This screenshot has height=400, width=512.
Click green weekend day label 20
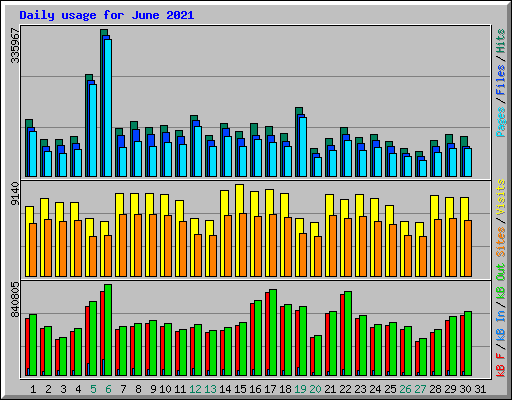click(315, 389)
